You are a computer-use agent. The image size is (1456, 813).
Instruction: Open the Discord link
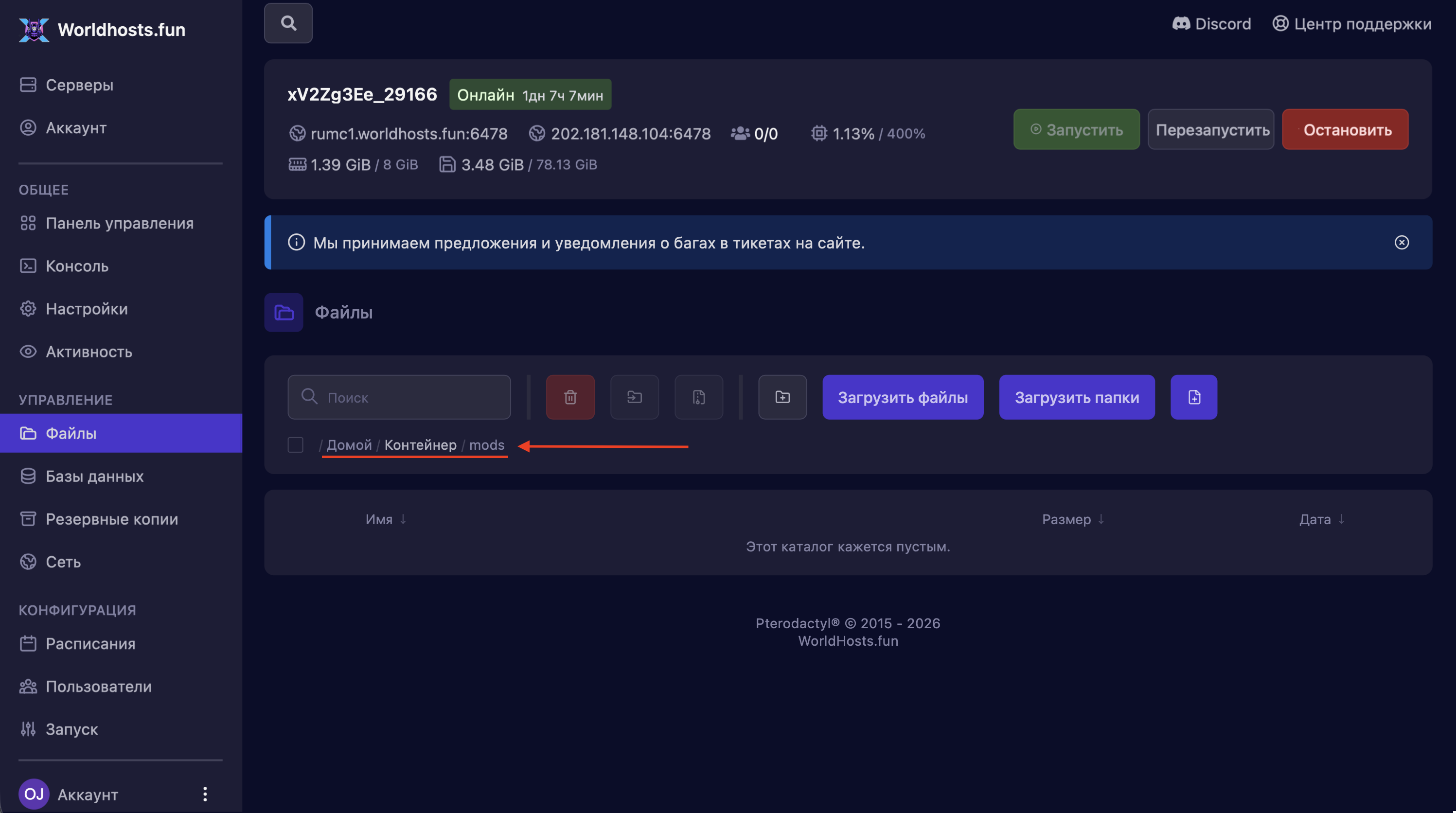click(x=1211, y=24)
